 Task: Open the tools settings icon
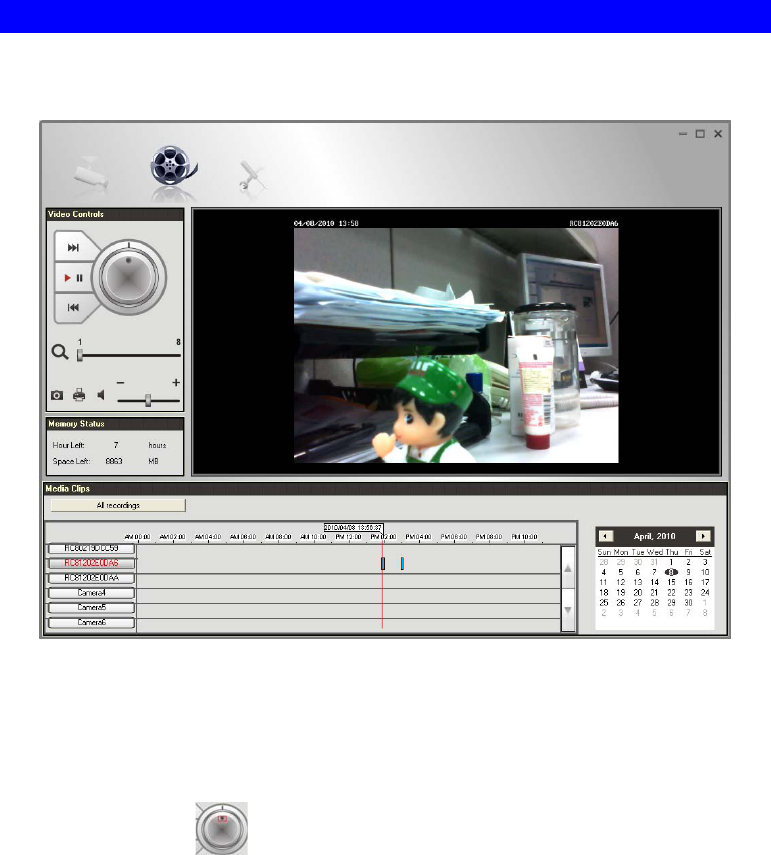[x=251, y=176]
